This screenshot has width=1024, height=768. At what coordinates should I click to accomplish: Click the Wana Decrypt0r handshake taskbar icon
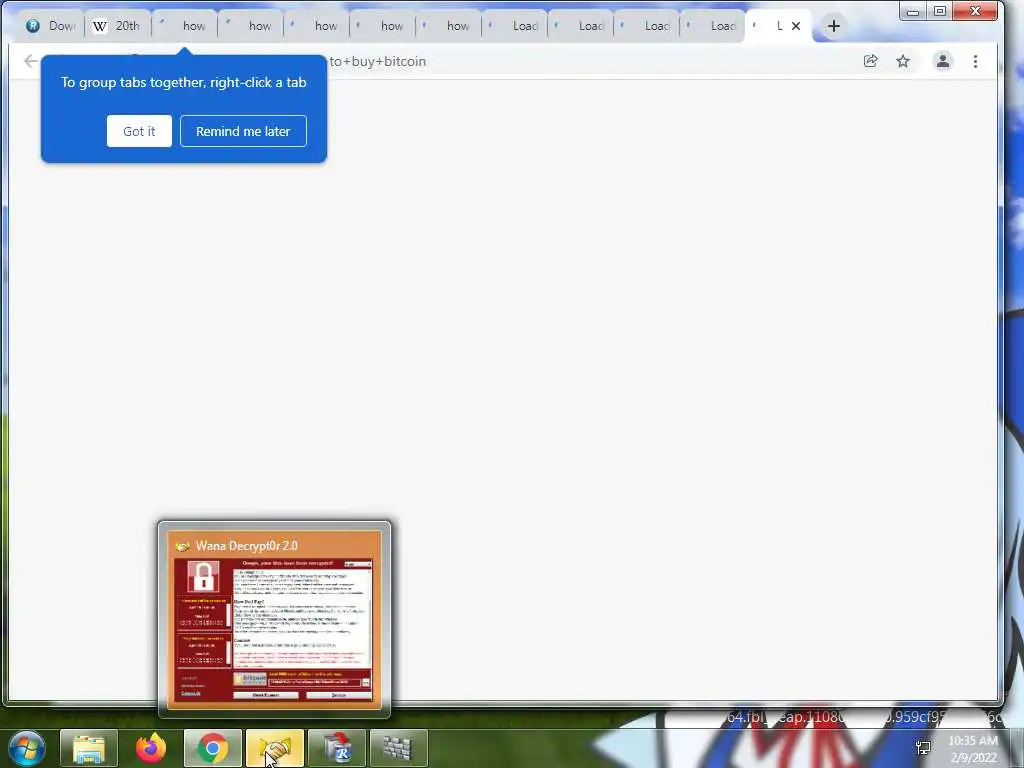pos(274,748)
